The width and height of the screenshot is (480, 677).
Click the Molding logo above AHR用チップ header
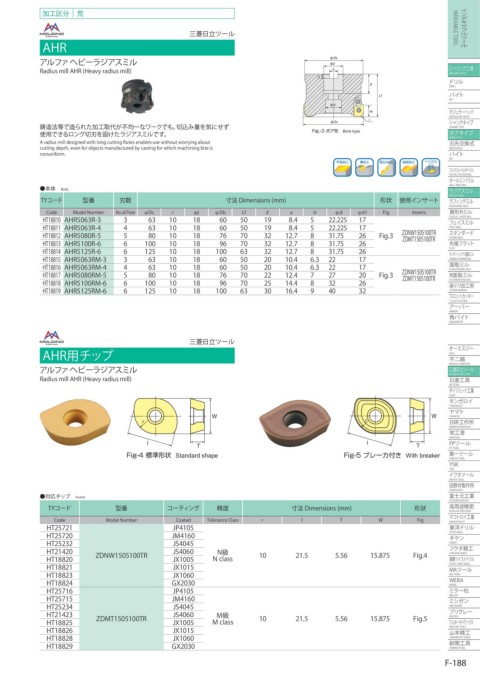52,337
